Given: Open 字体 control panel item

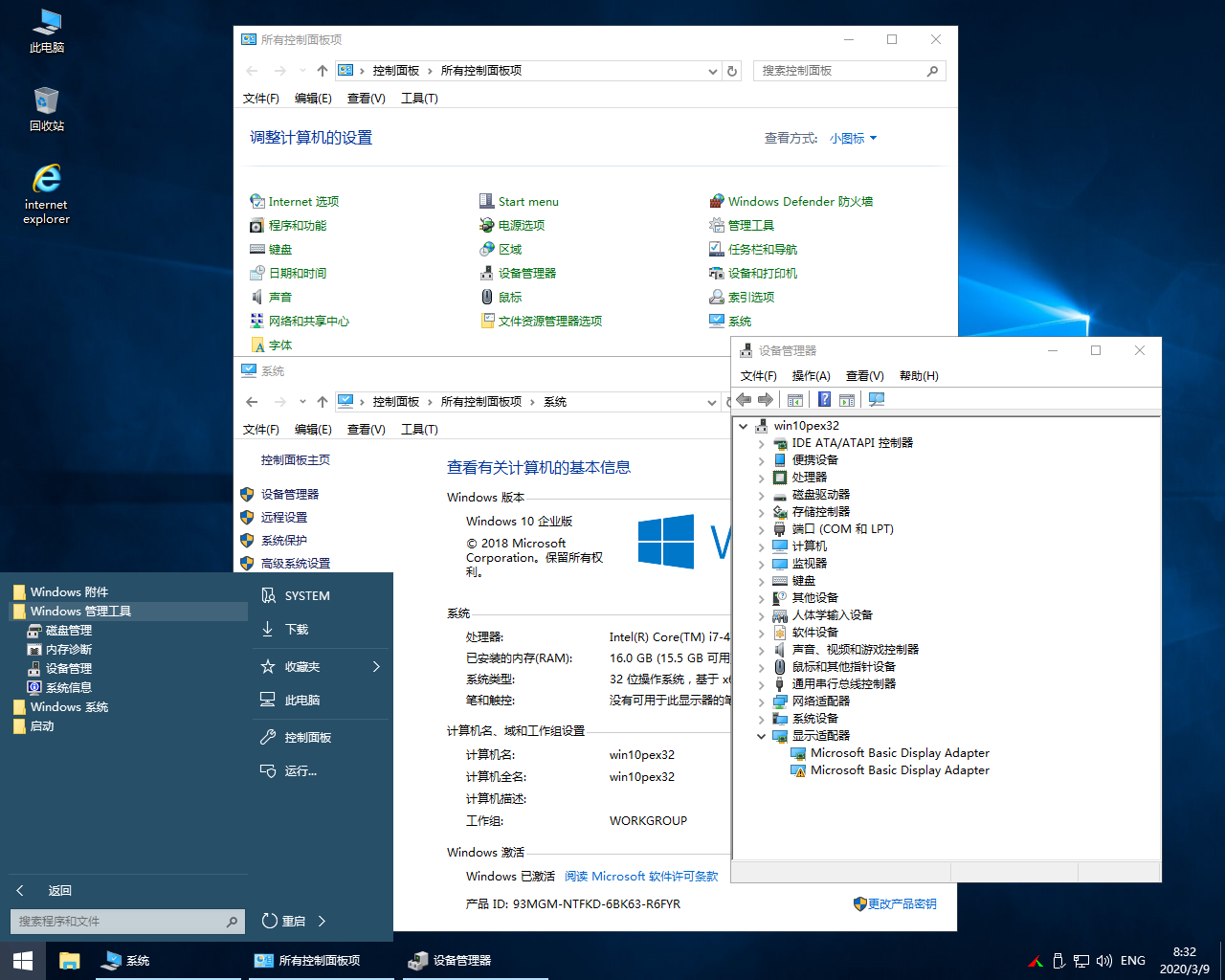Looking at the screenshot, I should pos(271,345).
